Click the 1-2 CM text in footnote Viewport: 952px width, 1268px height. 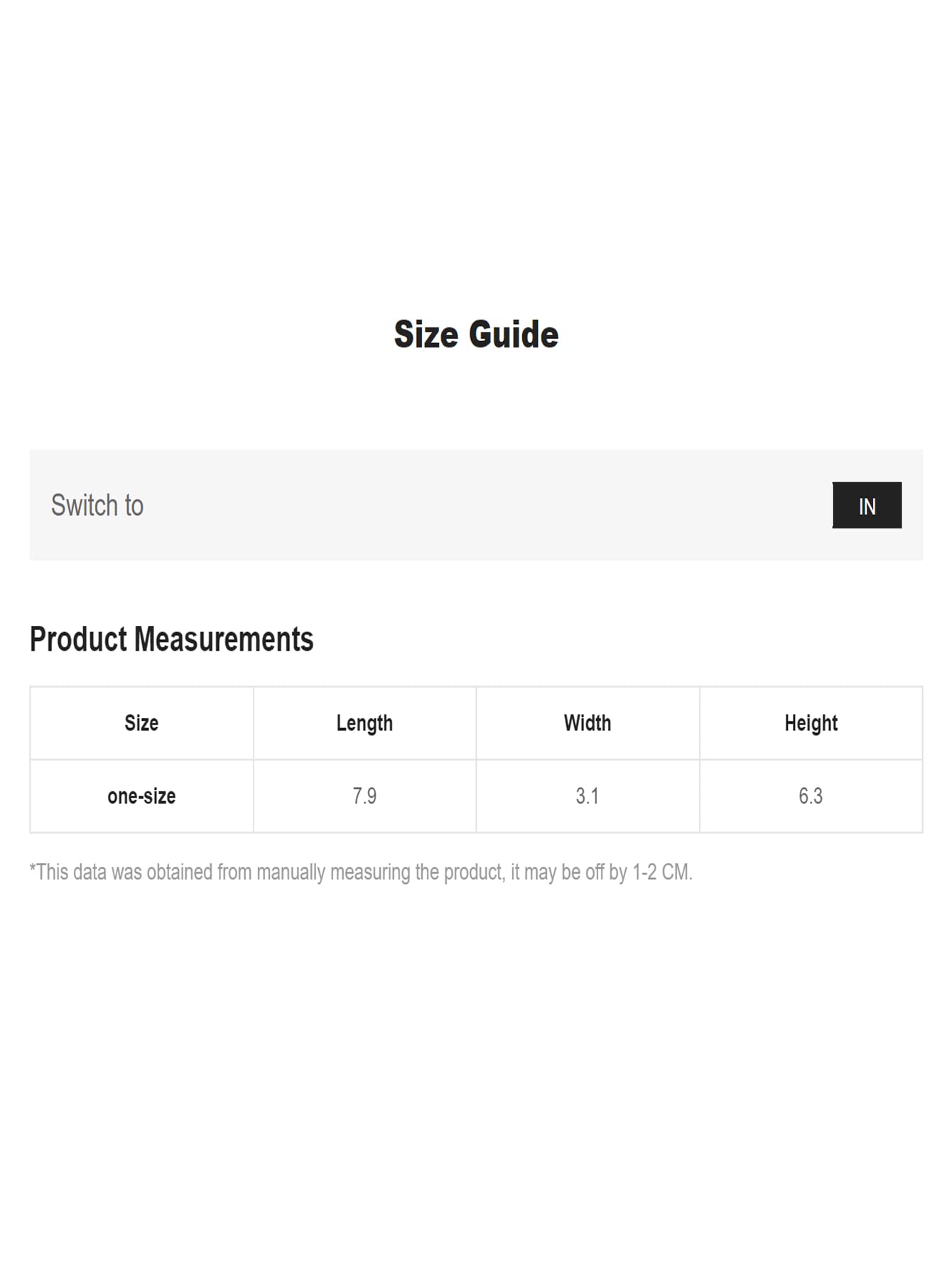click(662, 872)
